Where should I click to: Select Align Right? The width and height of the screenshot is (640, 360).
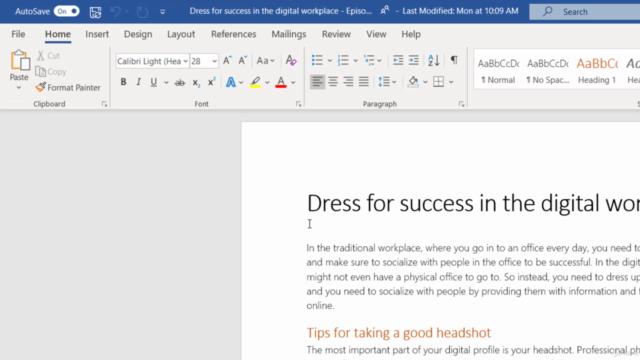[x=348, y=82]
